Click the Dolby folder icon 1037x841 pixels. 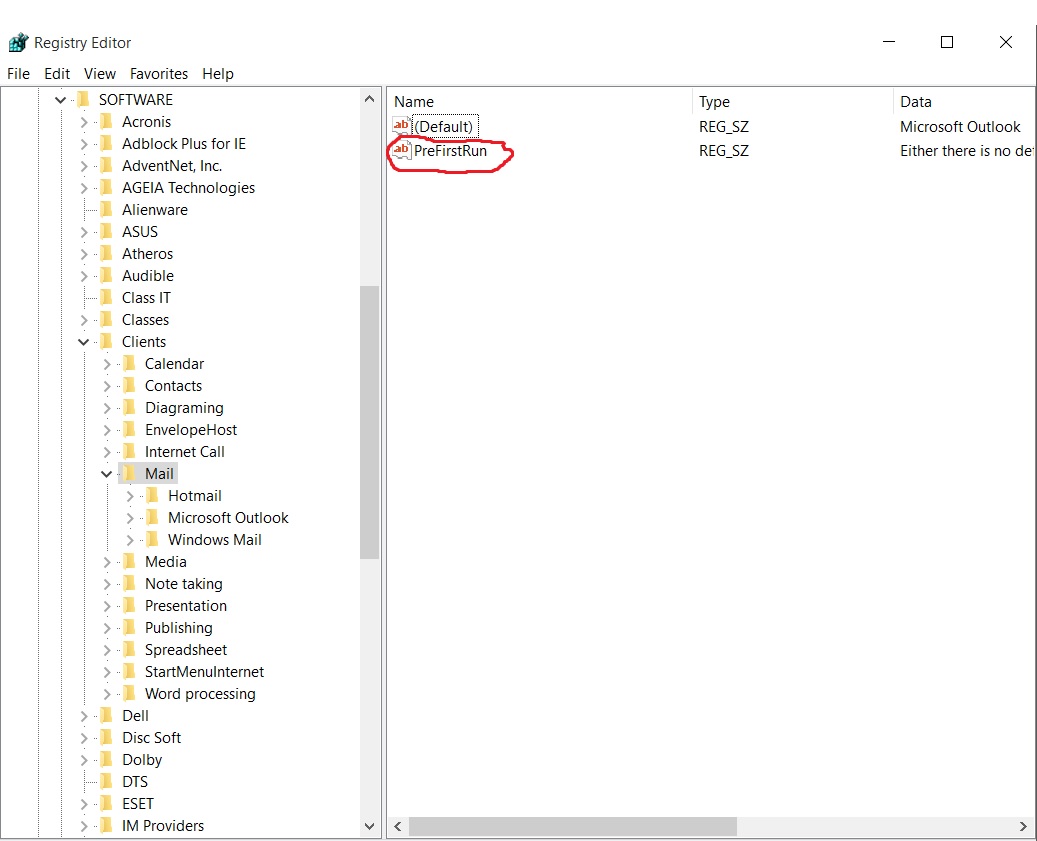tap(106, 760)
